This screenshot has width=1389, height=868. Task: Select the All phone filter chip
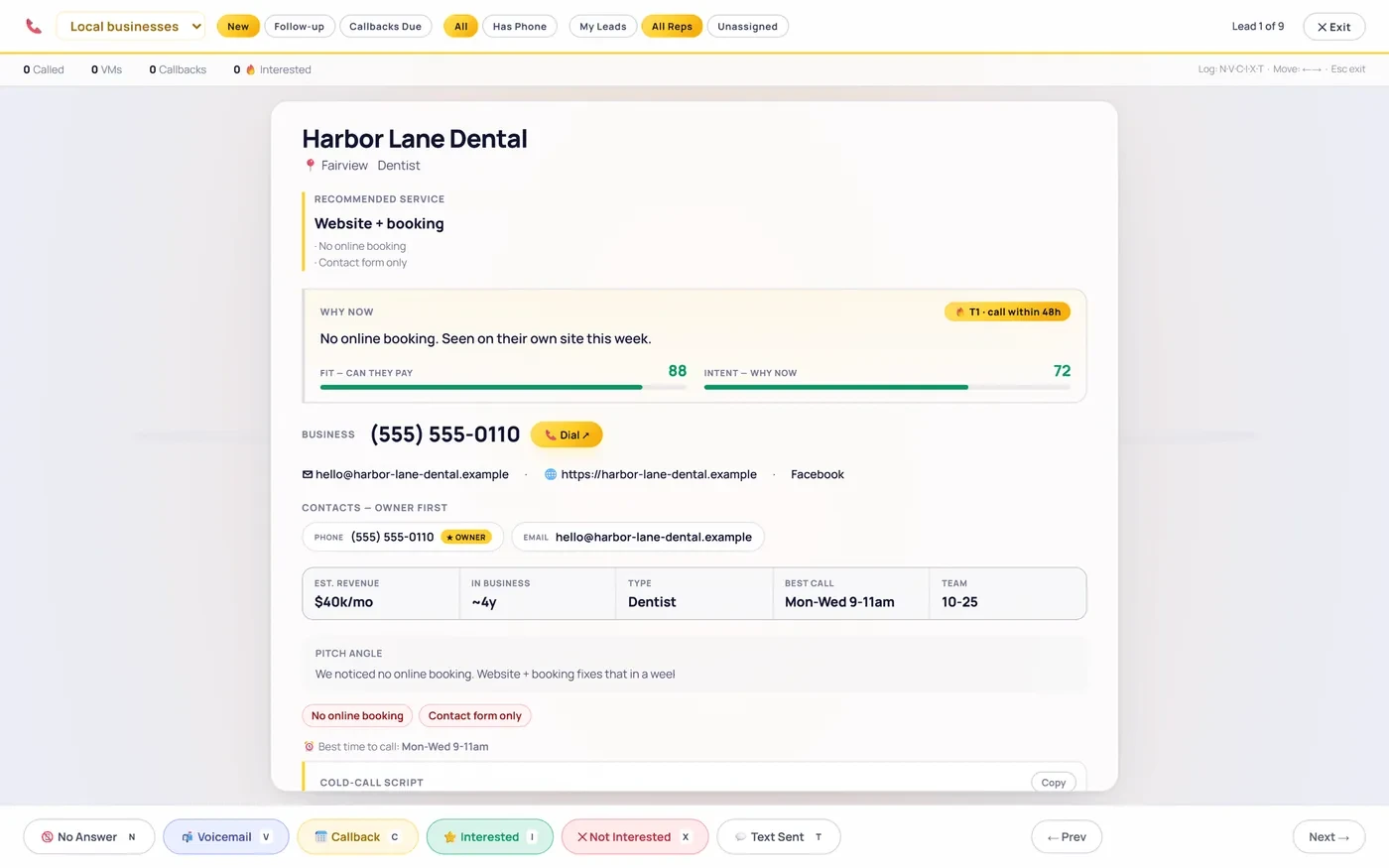click(460, 27)
